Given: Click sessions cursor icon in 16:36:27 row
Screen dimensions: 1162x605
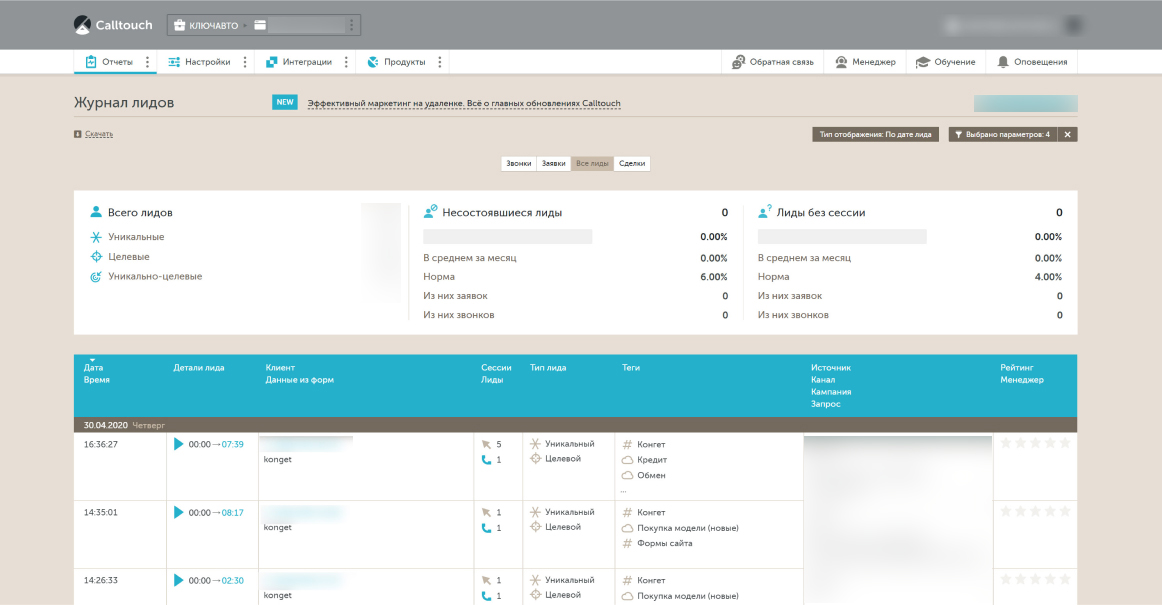Looking at the screenshot, I should pos(486,444).
